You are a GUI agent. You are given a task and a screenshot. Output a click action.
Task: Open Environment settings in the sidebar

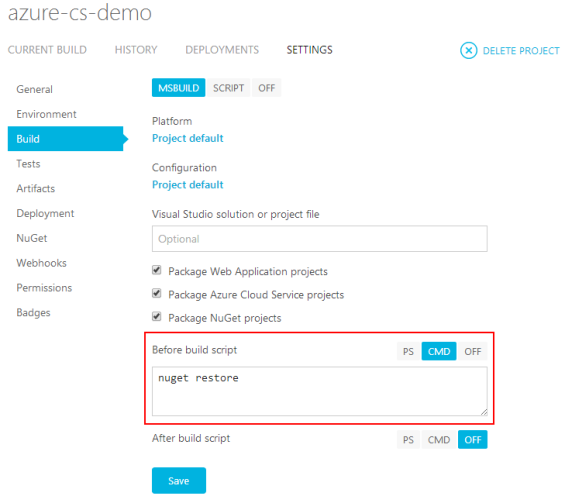[46, 114]
